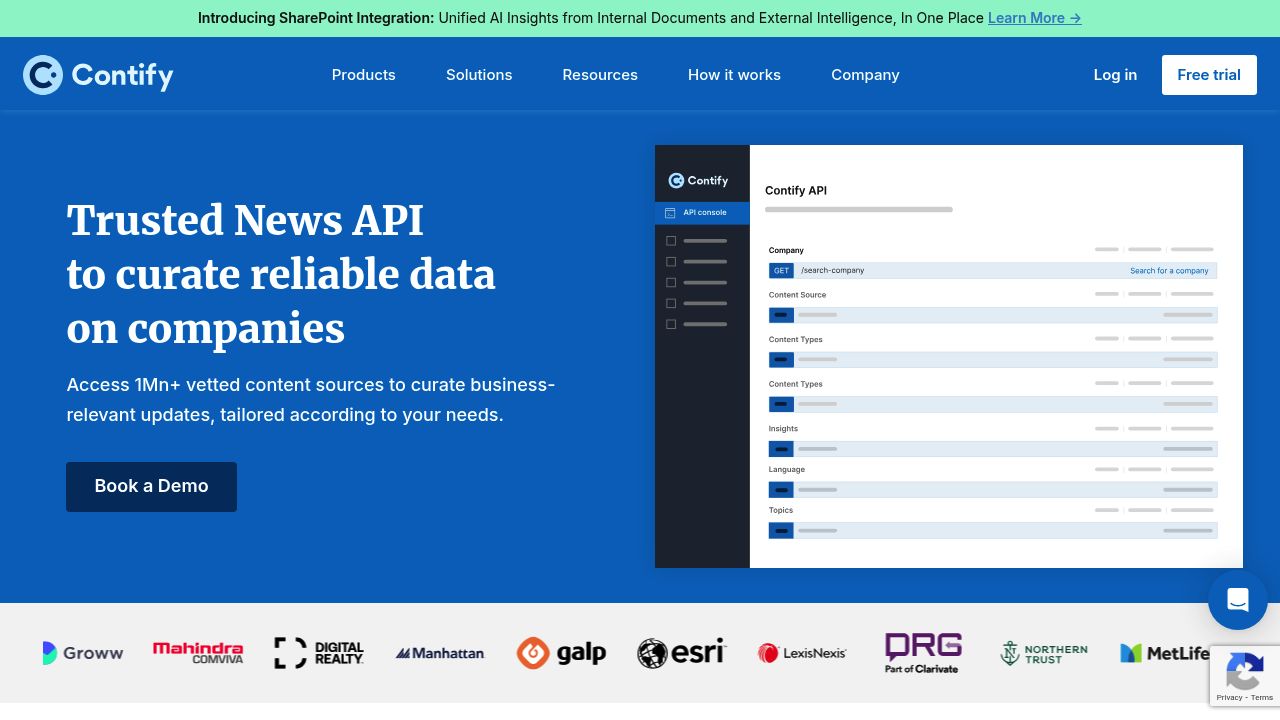Open the Products menu

(364, 75)
